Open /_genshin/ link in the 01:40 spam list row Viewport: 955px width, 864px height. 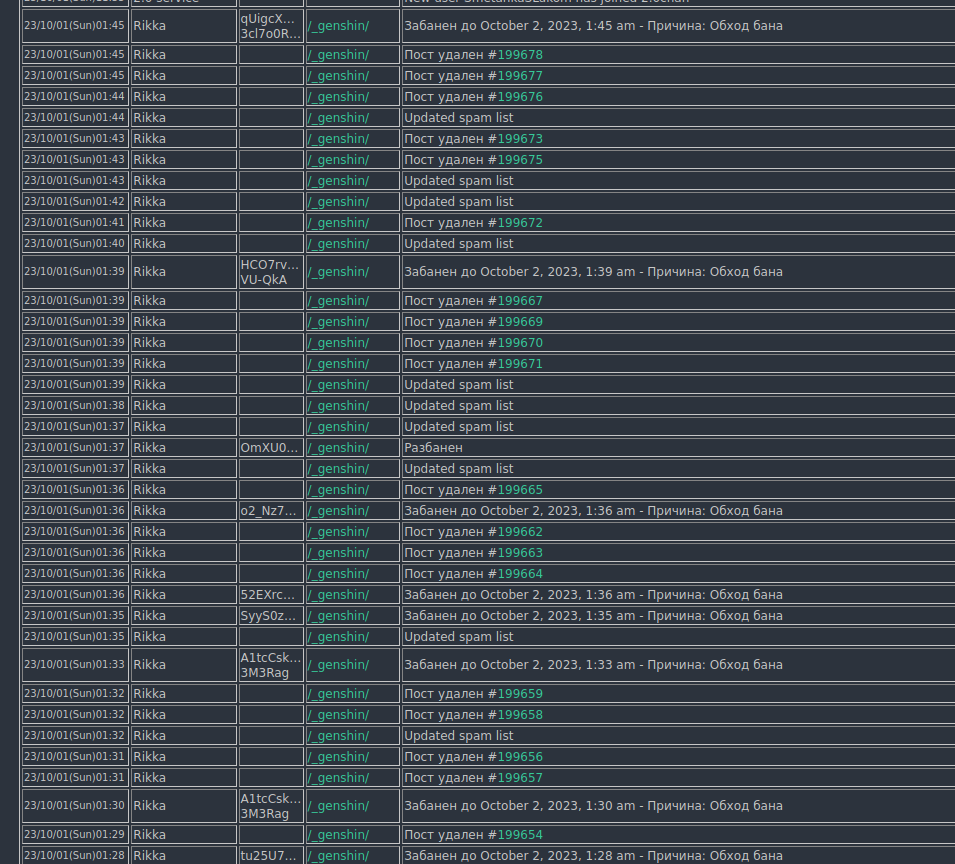[x=338, y=244]
